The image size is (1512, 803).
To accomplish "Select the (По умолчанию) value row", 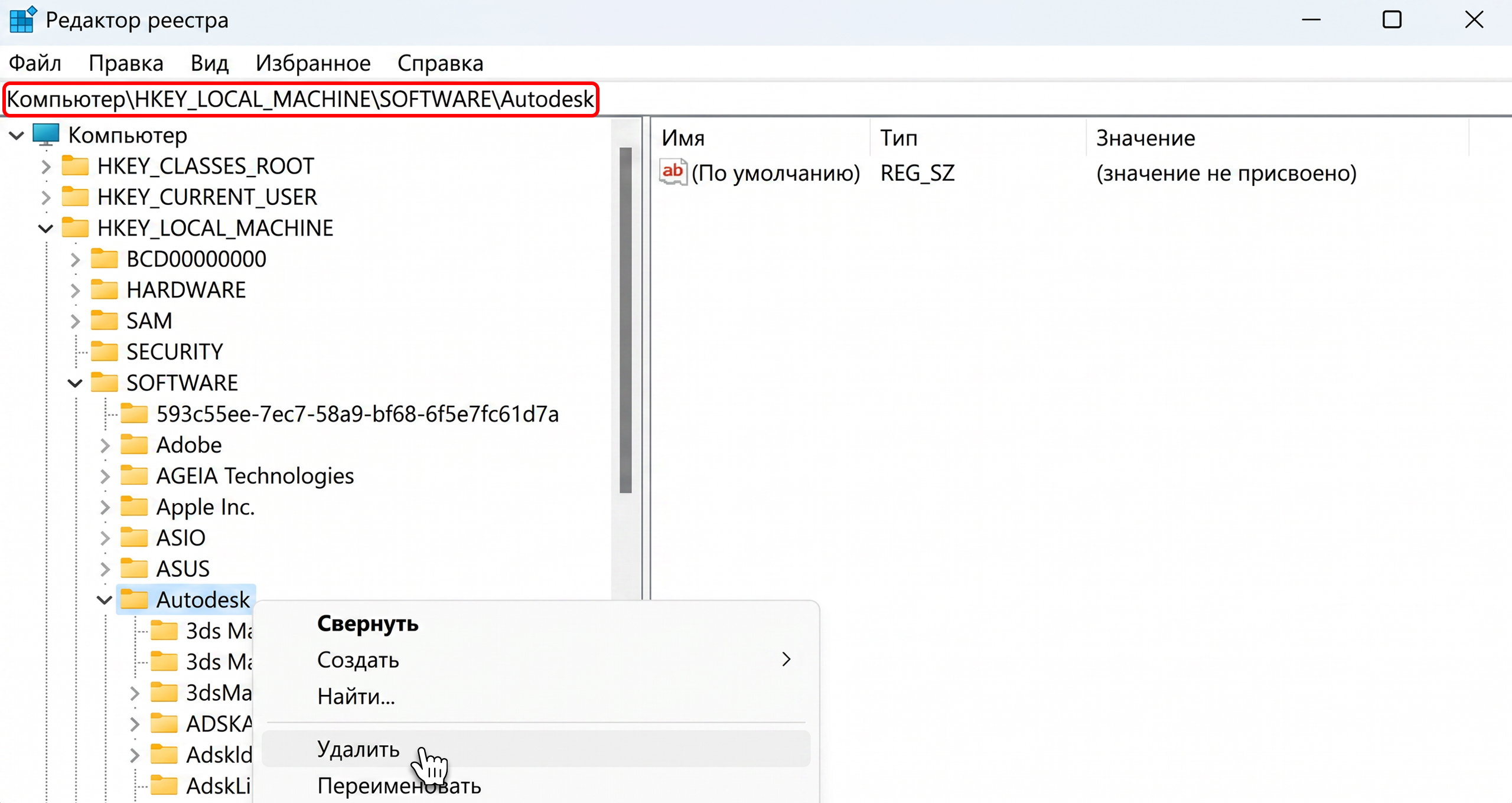I will click(775, 173).
